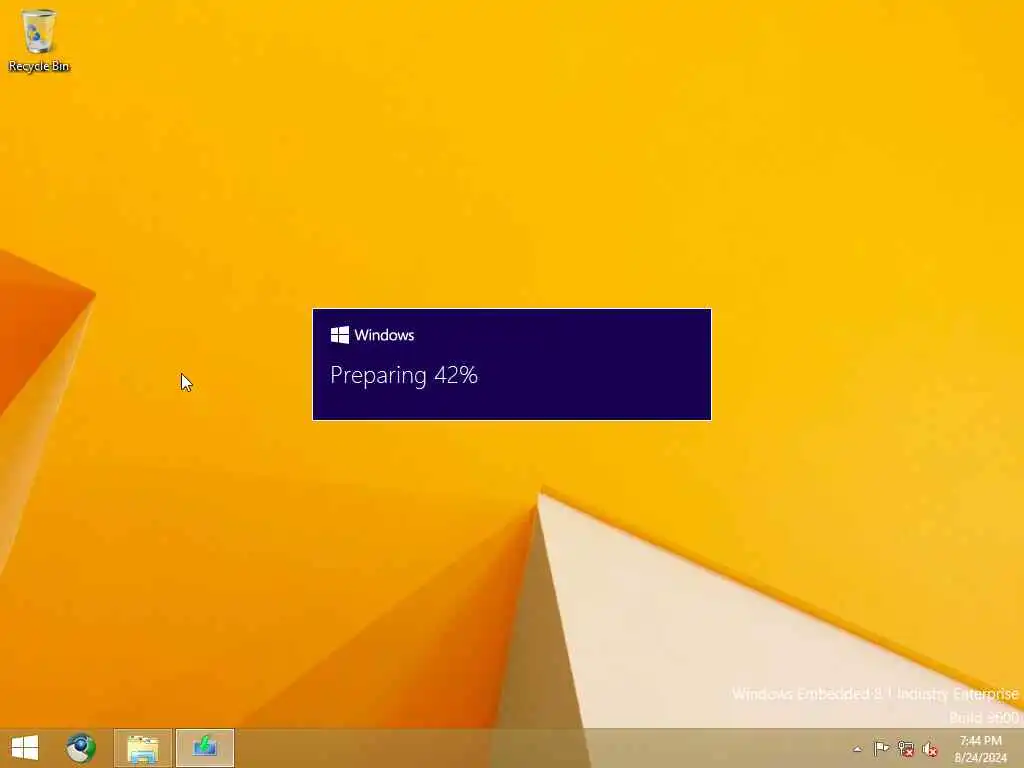
Task: Open File Explorer from the taskbar
Action: pos(142,748)
